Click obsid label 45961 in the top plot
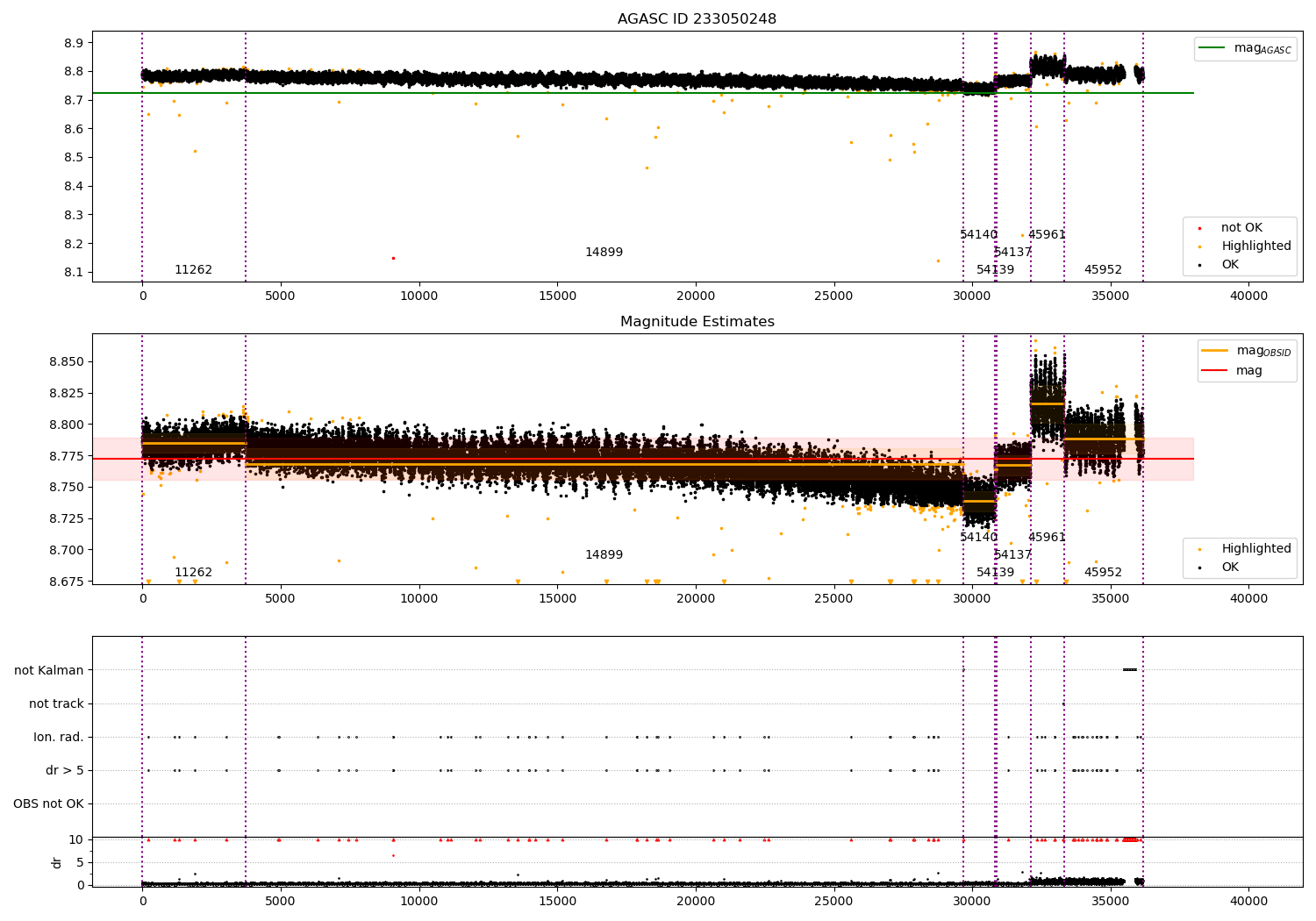Image resolution: width=1316 pixels, height=921 pixels. (x=1047, y=234)
